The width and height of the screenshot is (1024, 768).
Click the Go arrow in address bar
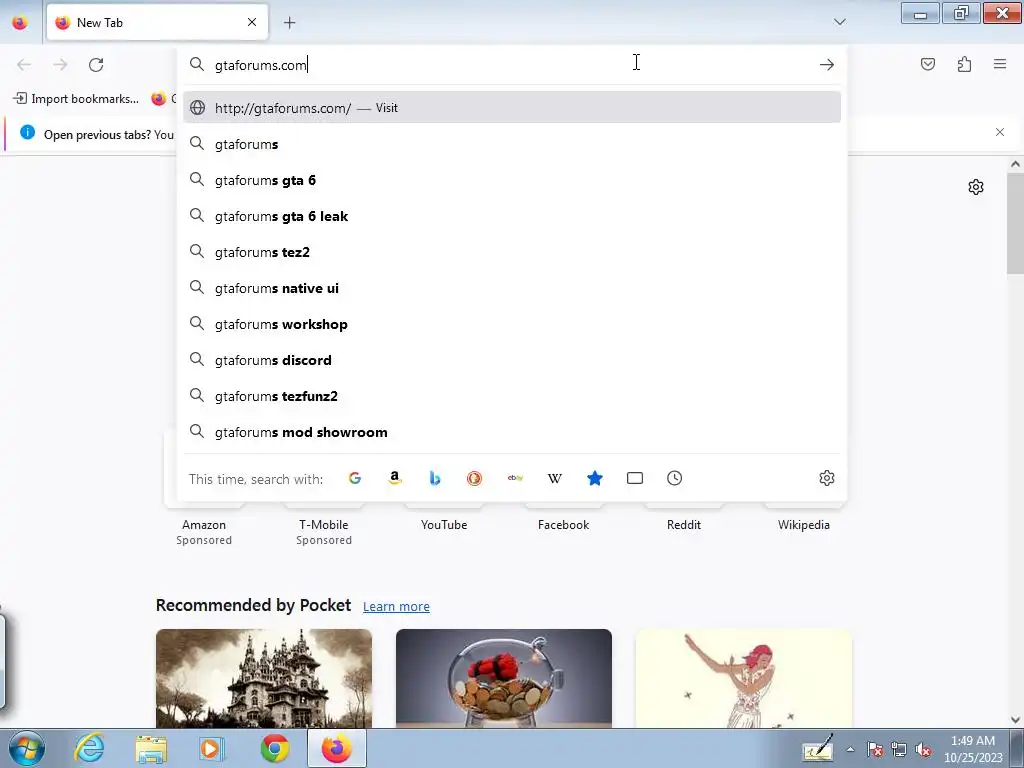point(827,65)
